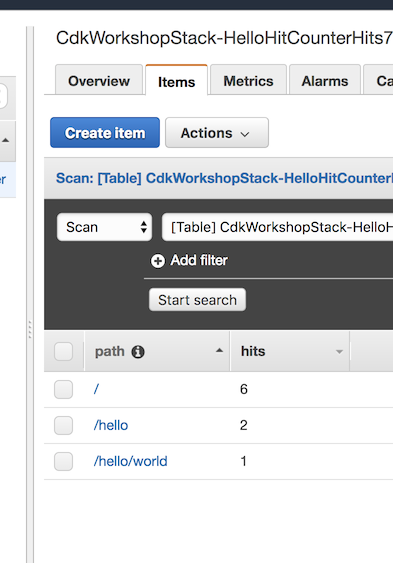
Task: Check the box for the / row
Action: 64,390
